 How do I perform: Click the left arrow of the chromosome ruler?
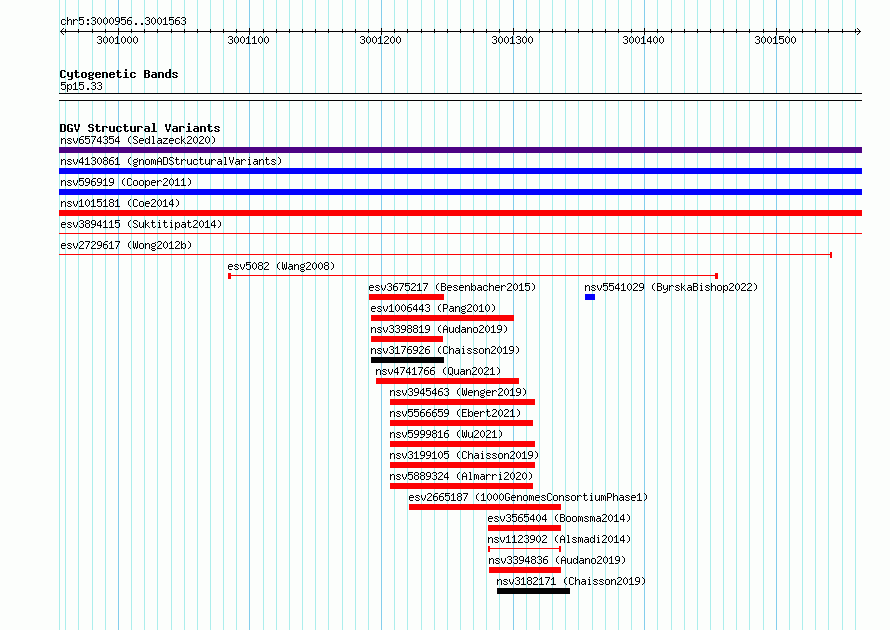click(x=62, y=31)
